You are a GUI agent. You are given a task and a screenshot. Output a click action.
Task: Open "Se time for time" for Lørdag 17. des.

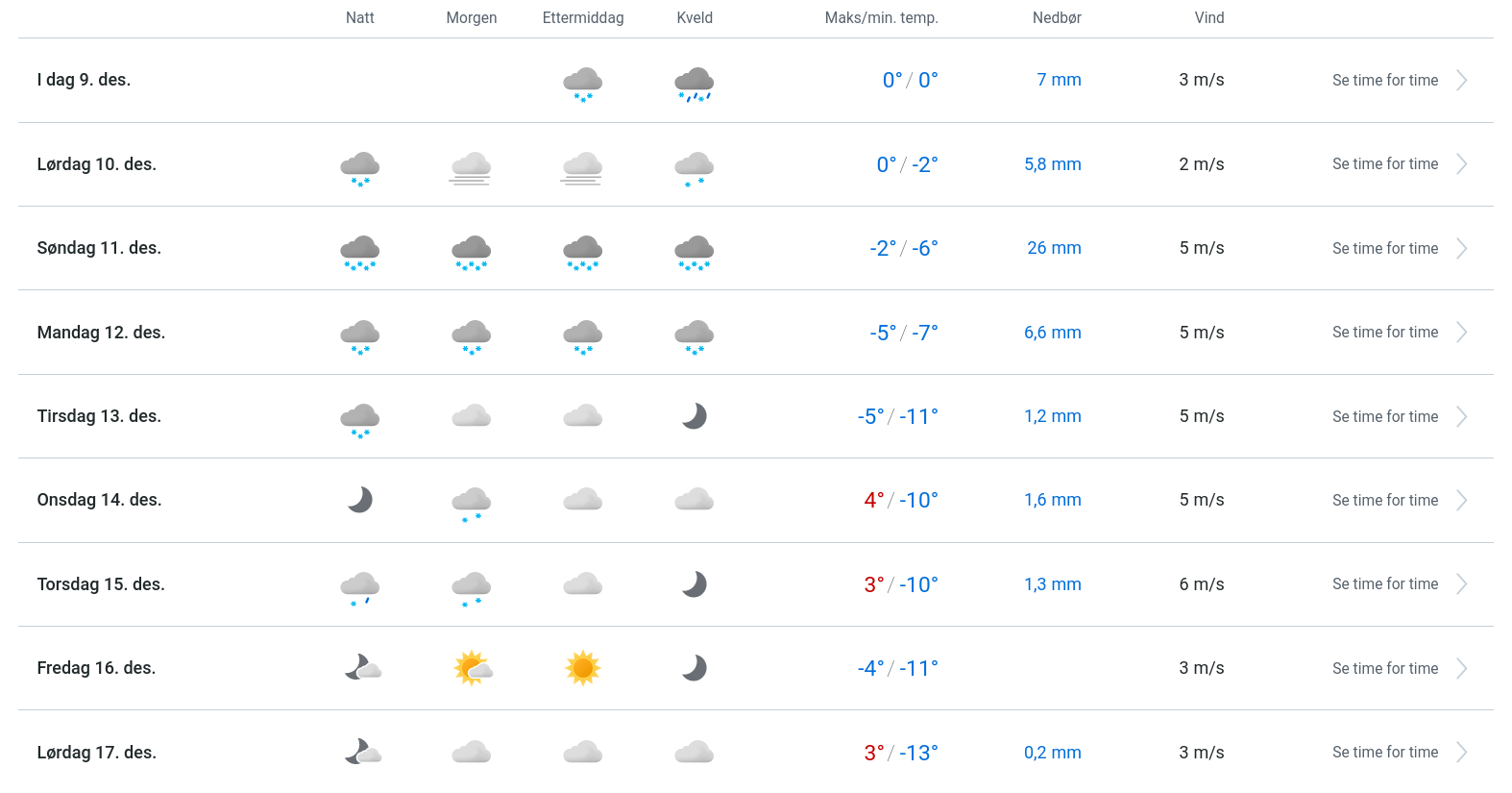(1384, 753)
